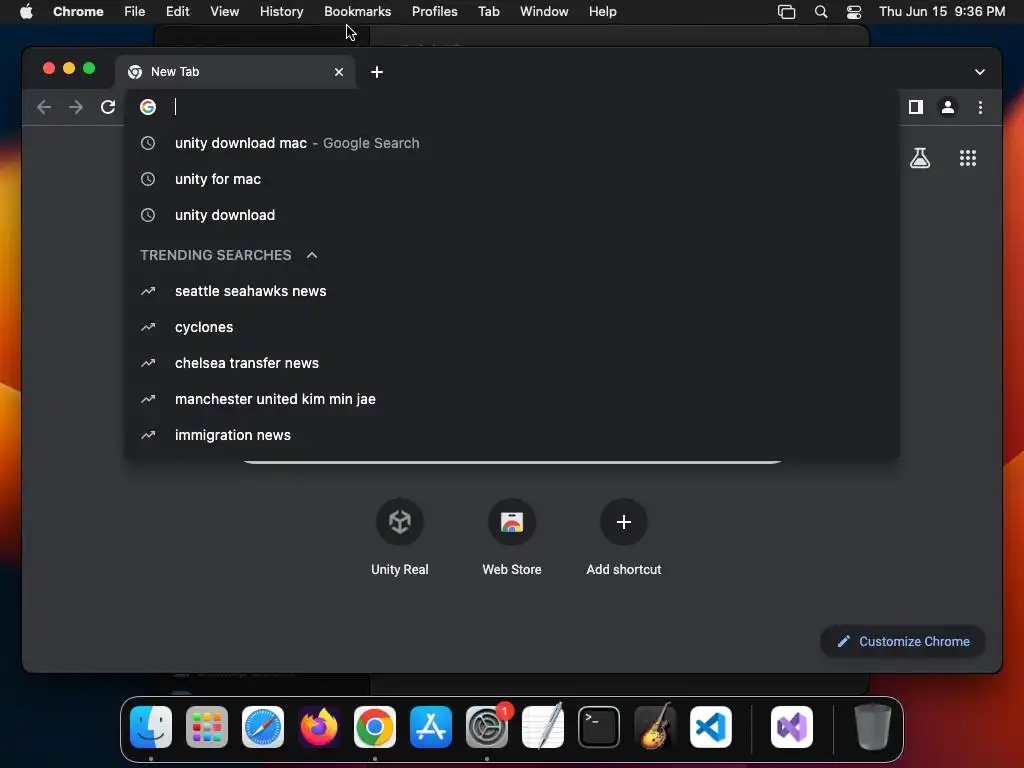Open the History menu
This screenshot has height=768, width=1024.
(x=281, y=12)
